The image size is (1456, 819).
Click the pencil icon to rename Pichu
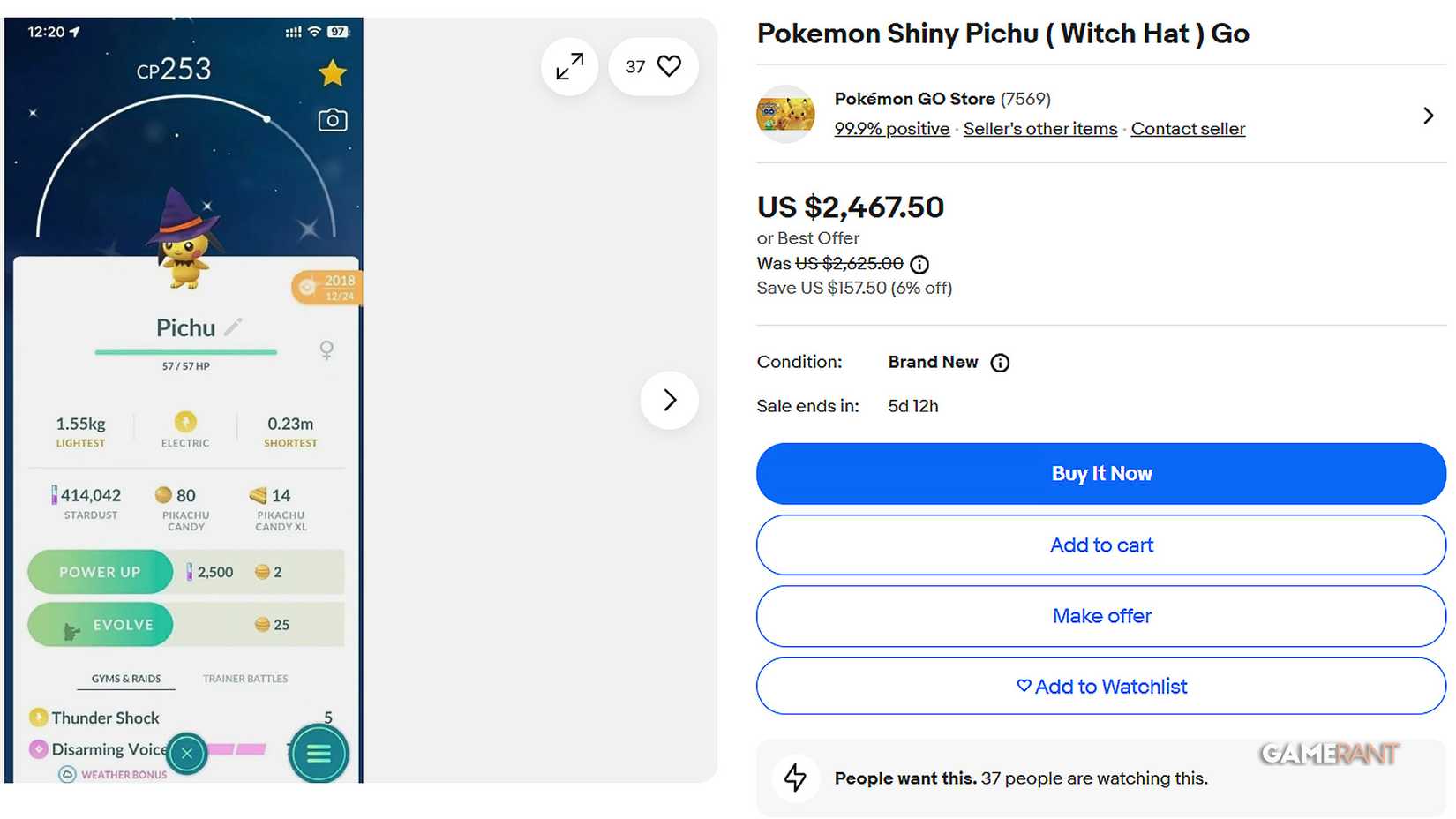click(232, 326)
